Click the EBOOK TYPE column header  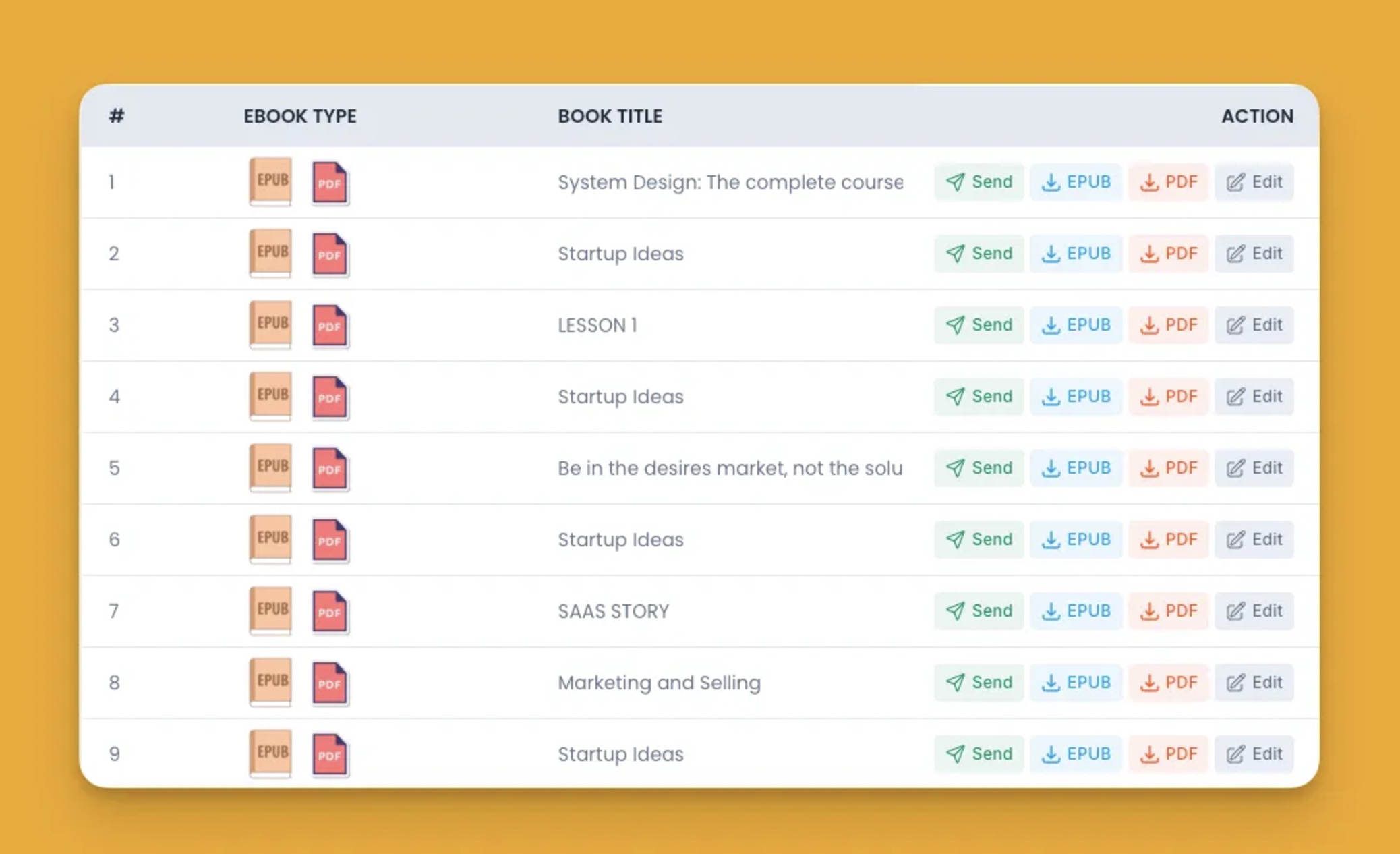coord(300,116)
